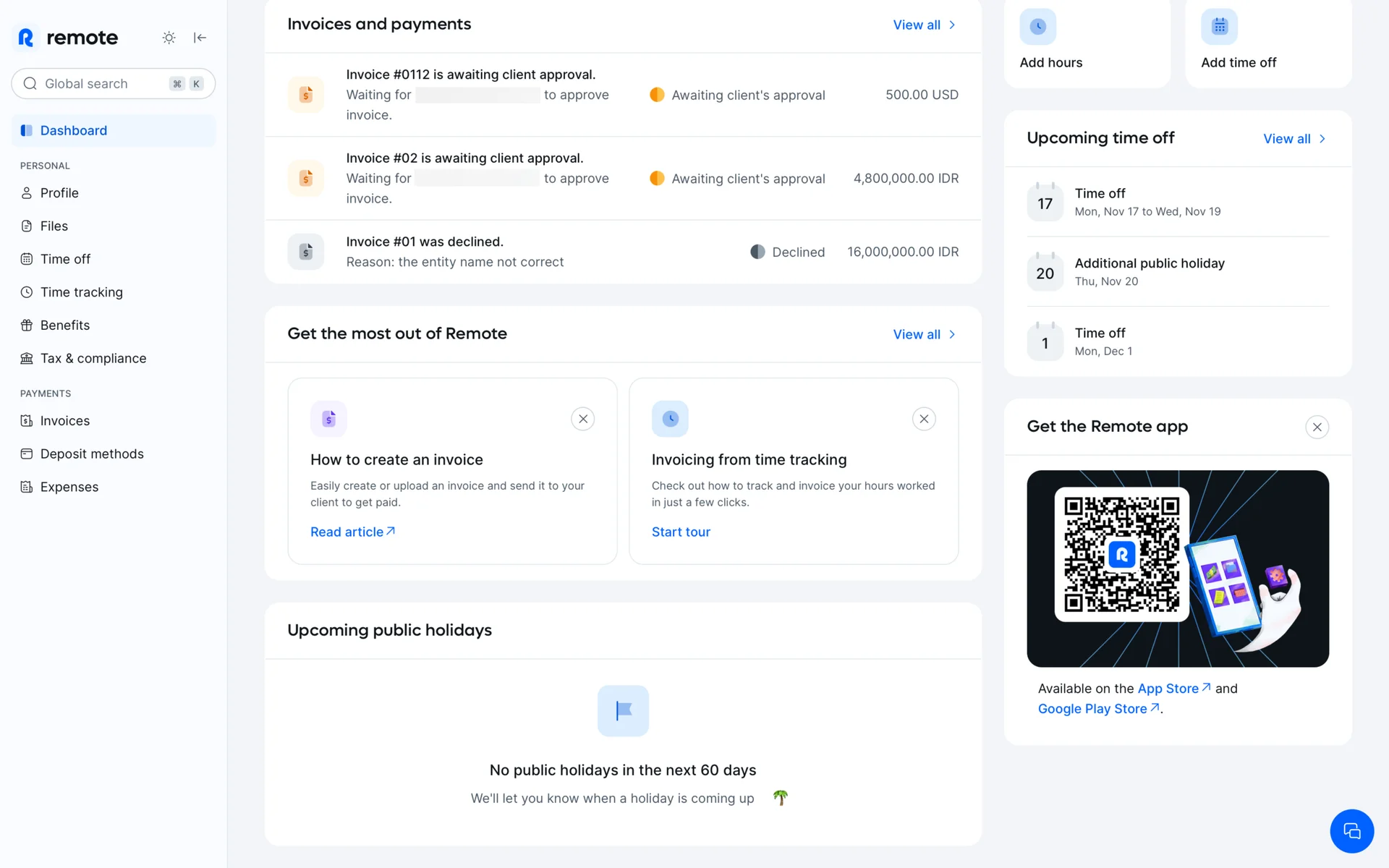
Task: Collapse the sidebar with arrow icon
Action: click(200, 38)
